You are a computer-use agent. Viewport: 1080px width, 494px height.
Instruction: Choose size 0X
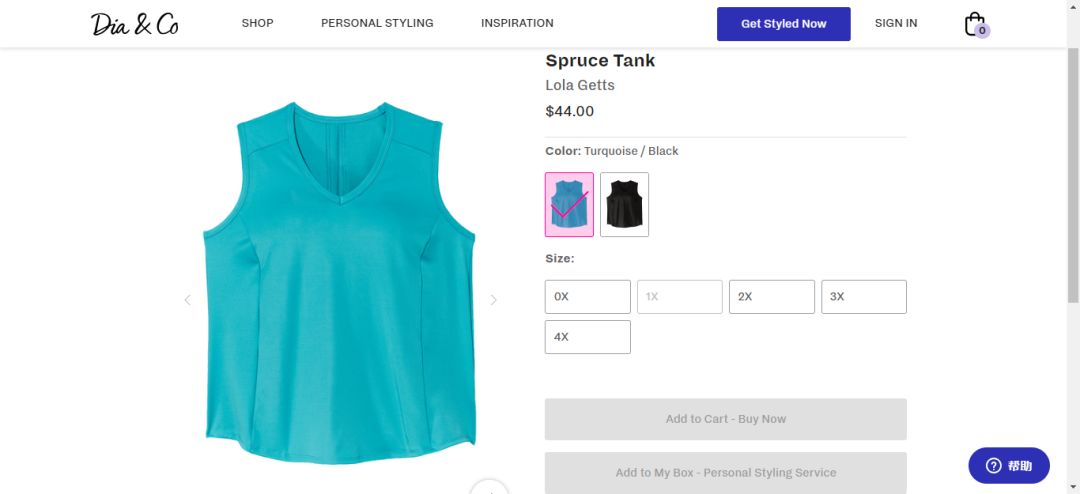click(x=588, y=297)
